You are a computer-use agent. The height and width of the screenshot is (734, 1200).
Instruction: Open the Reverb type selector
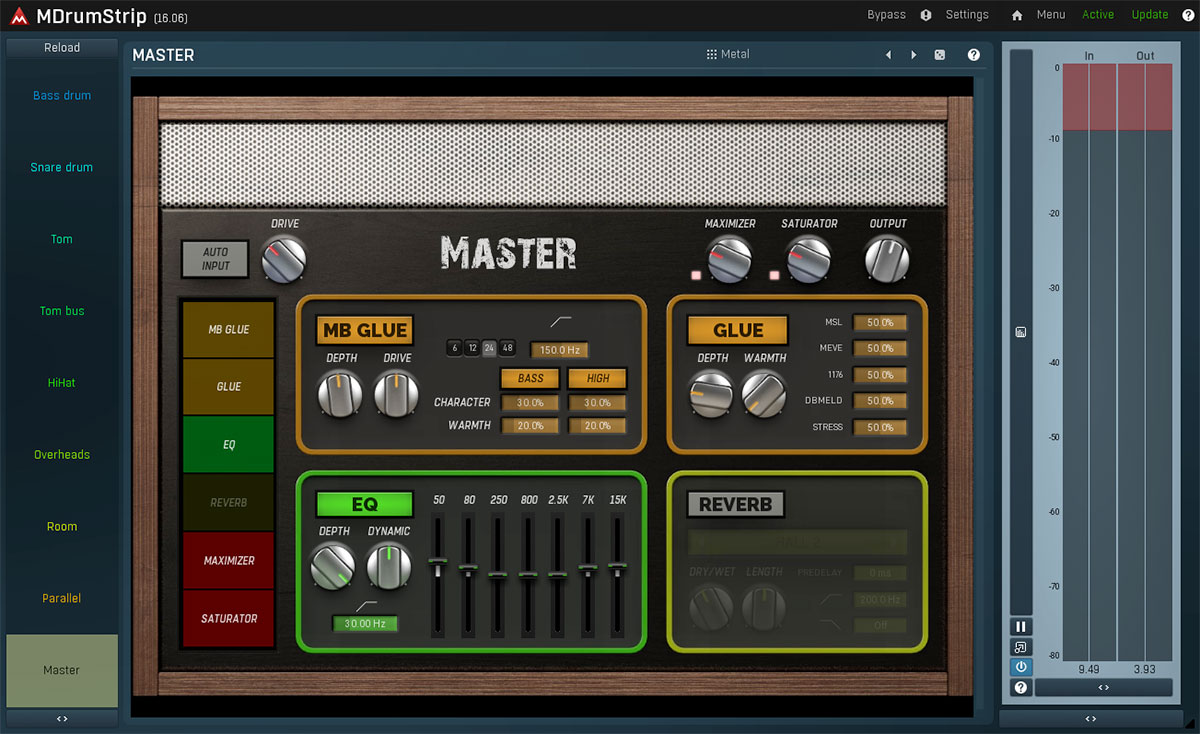click(x=798, y=542)
